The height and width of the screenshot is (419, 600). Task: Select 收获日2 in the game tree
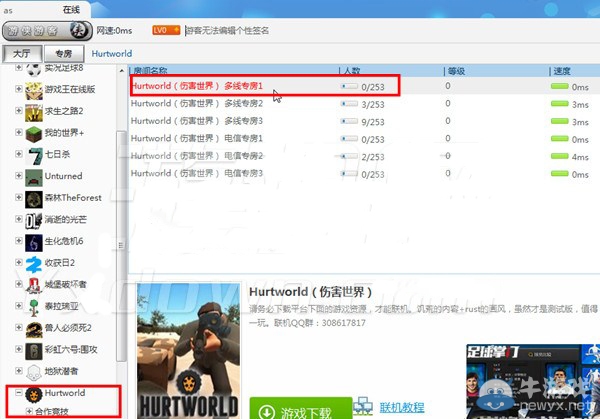60,263
